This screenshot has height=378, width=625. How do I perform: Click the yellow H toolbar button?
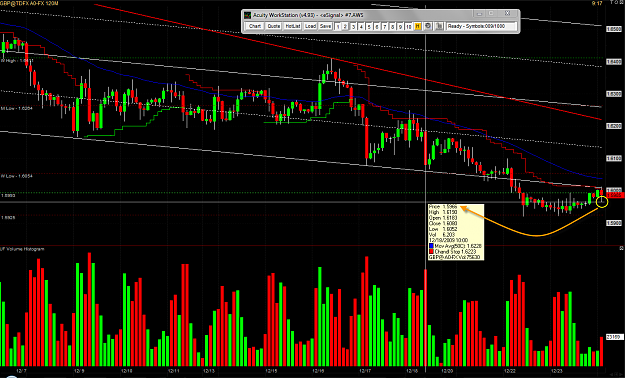click(418, 26)
